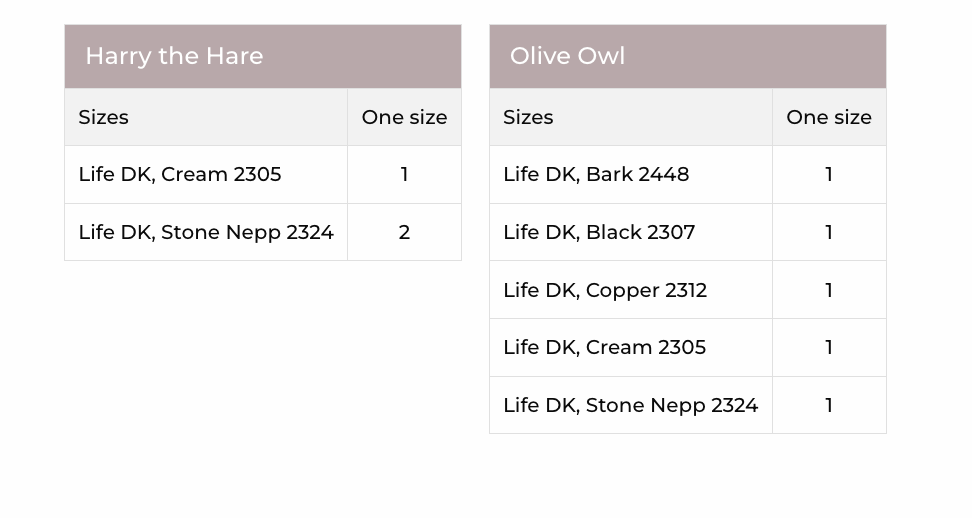The image size is (972, 518).
Task: Click quantity for Cream 2305 in Olive Owl table
Action: [x=829, y=347]
